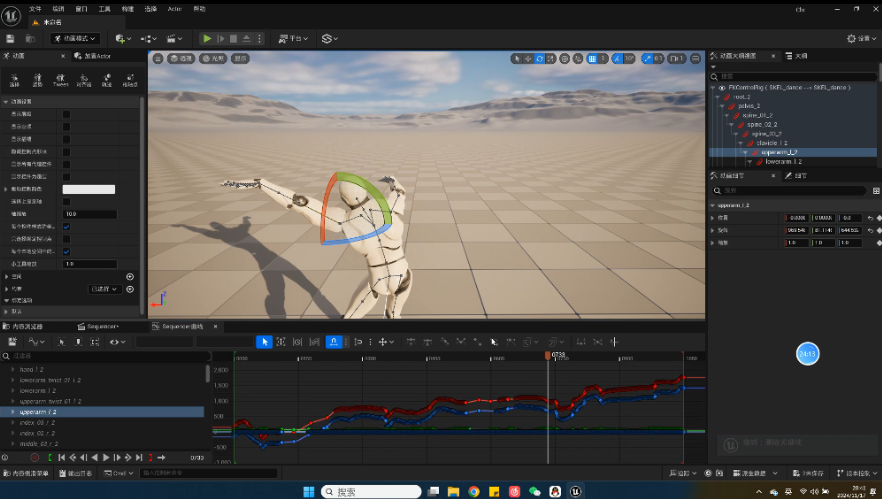Toggle viewport scale snapping icon
This screenshot has height=499, width=882.
[647, 59]
